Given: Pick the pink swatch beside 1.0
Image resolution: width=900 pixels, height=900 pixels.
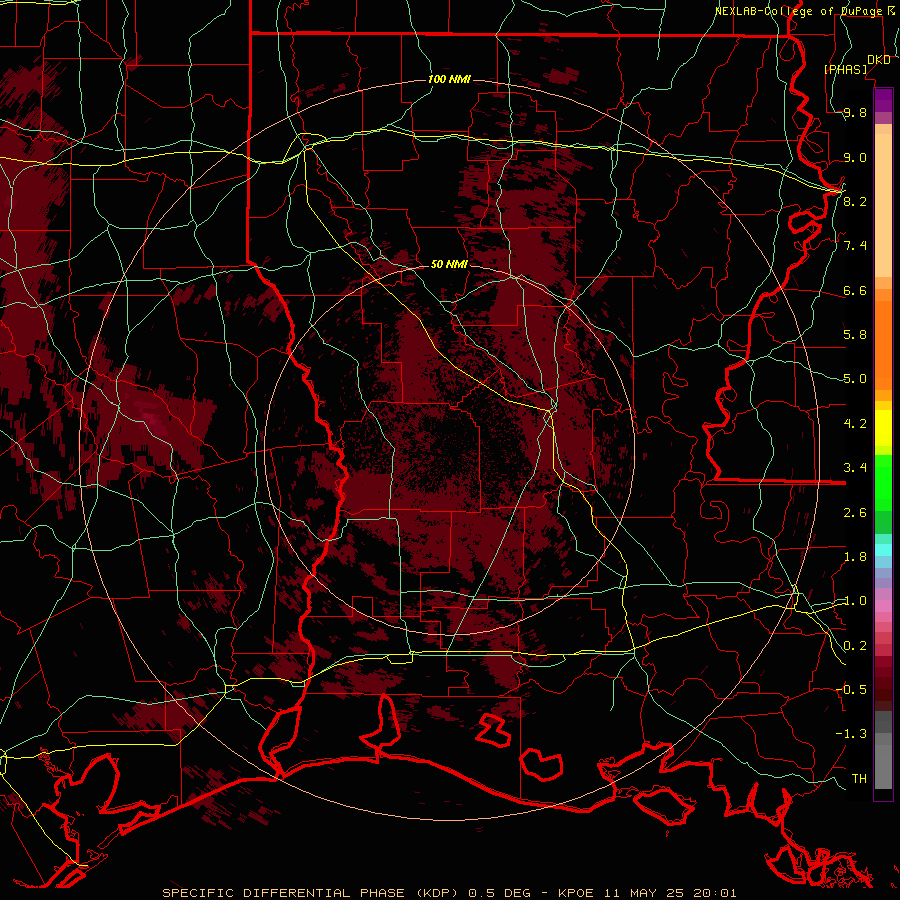Looking at the screenshot, I should pos(883,606).
